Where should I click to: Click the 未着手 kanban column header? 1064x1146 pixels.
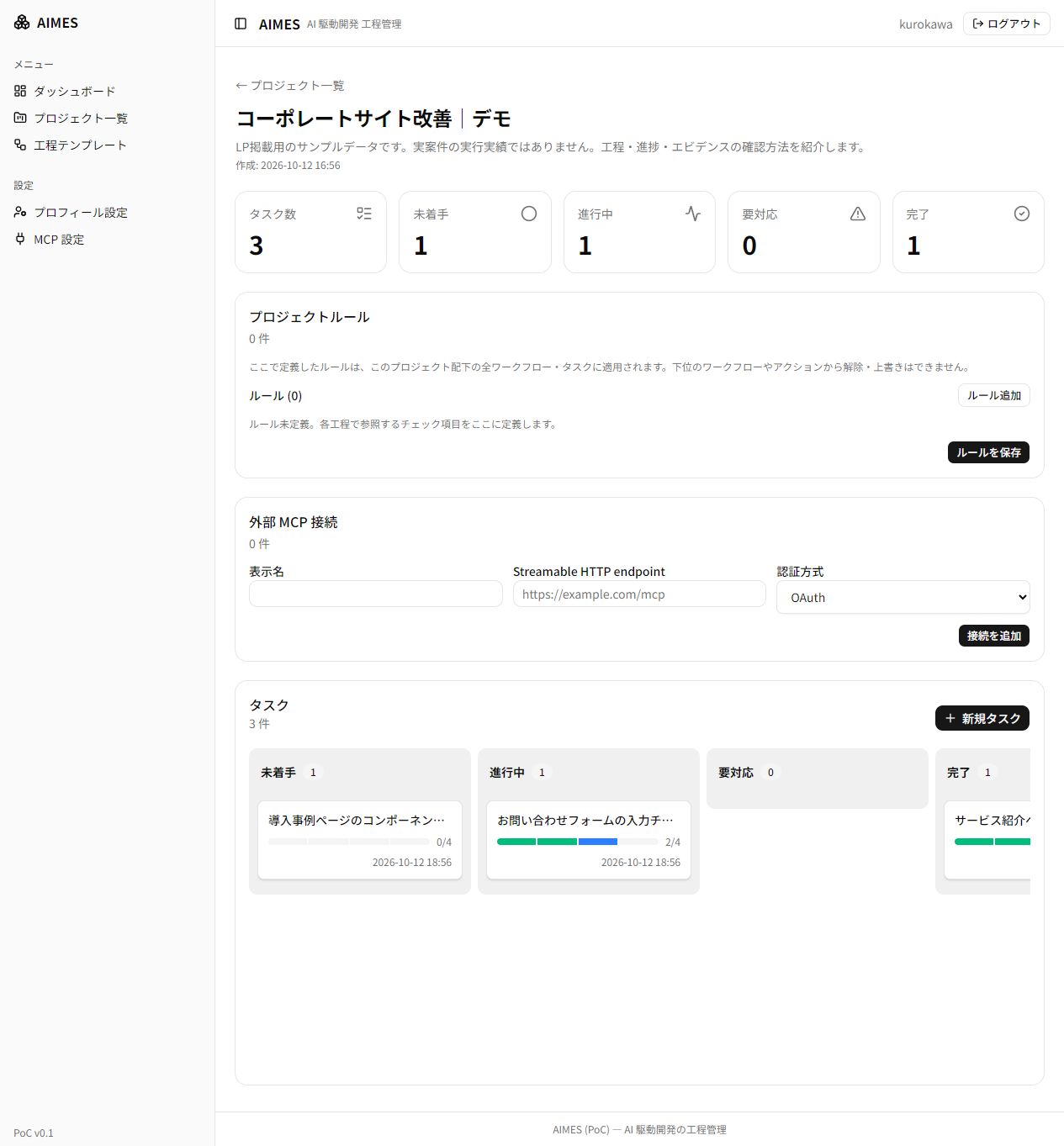(x=278, y=772)
